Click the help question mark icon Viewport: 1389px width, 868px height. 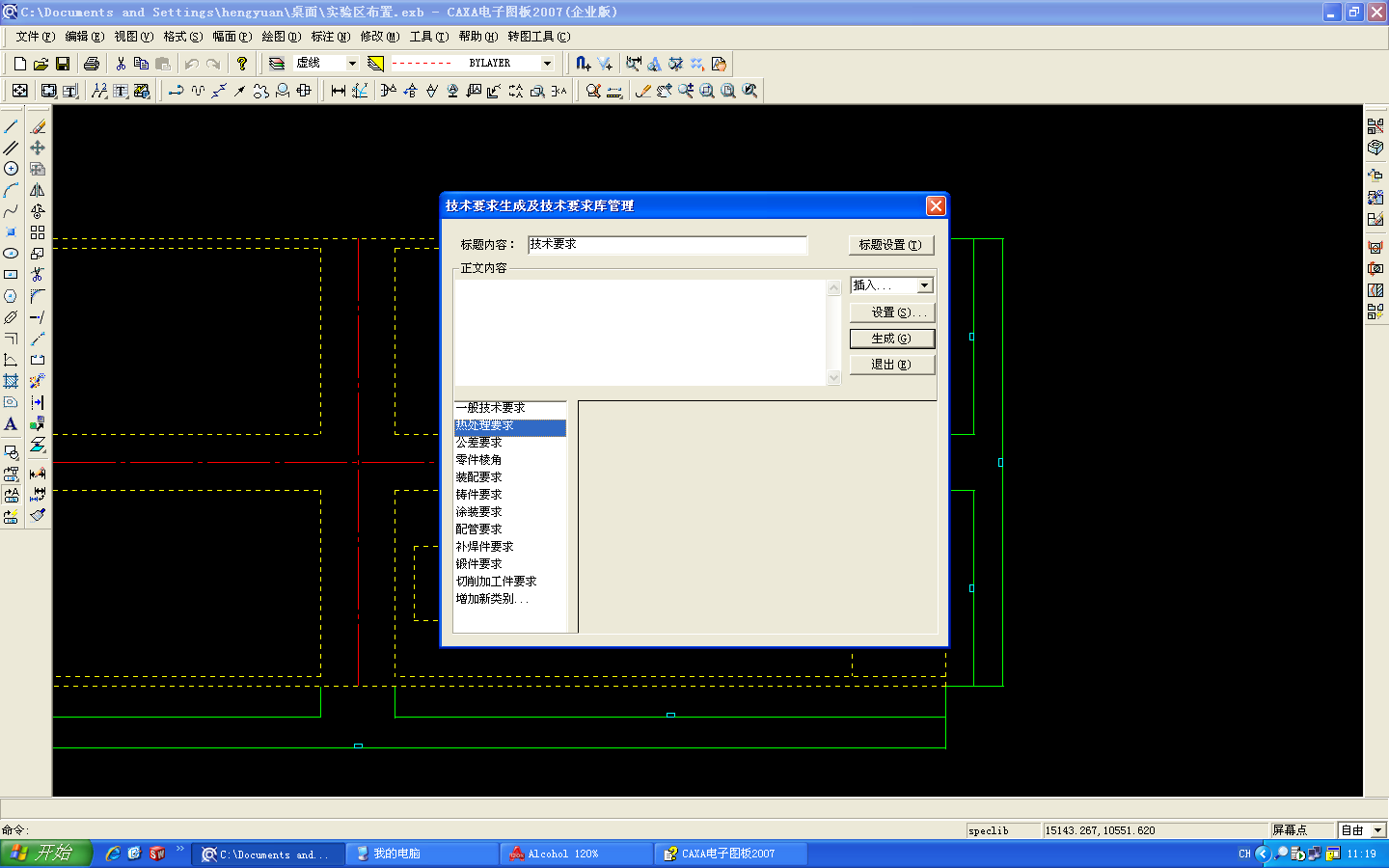(242, 64)
